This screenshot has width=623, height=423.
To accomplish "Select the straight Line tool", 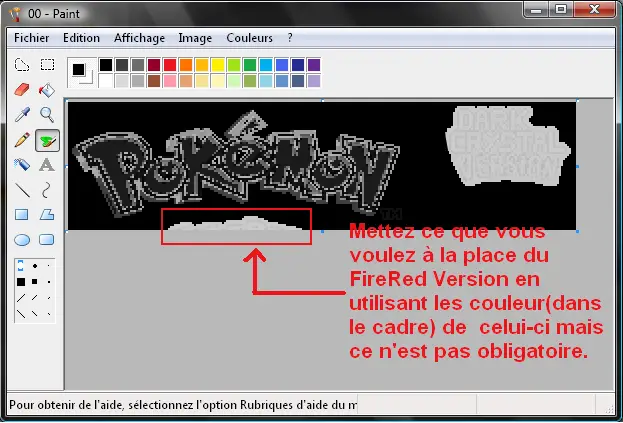I will tap(22, 190).
